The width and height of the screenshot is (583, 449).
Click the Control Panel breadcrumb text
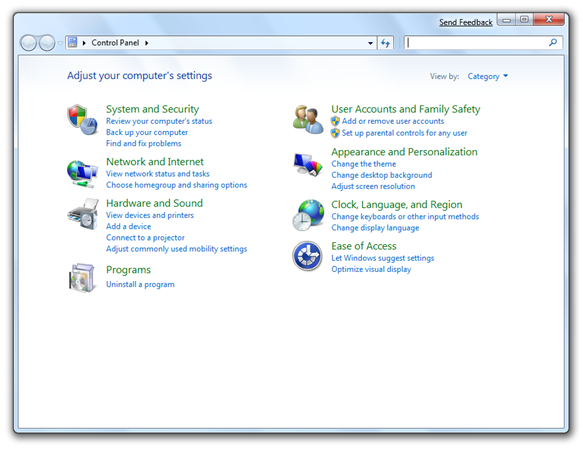pyautogui.click(x=115, y=43)
